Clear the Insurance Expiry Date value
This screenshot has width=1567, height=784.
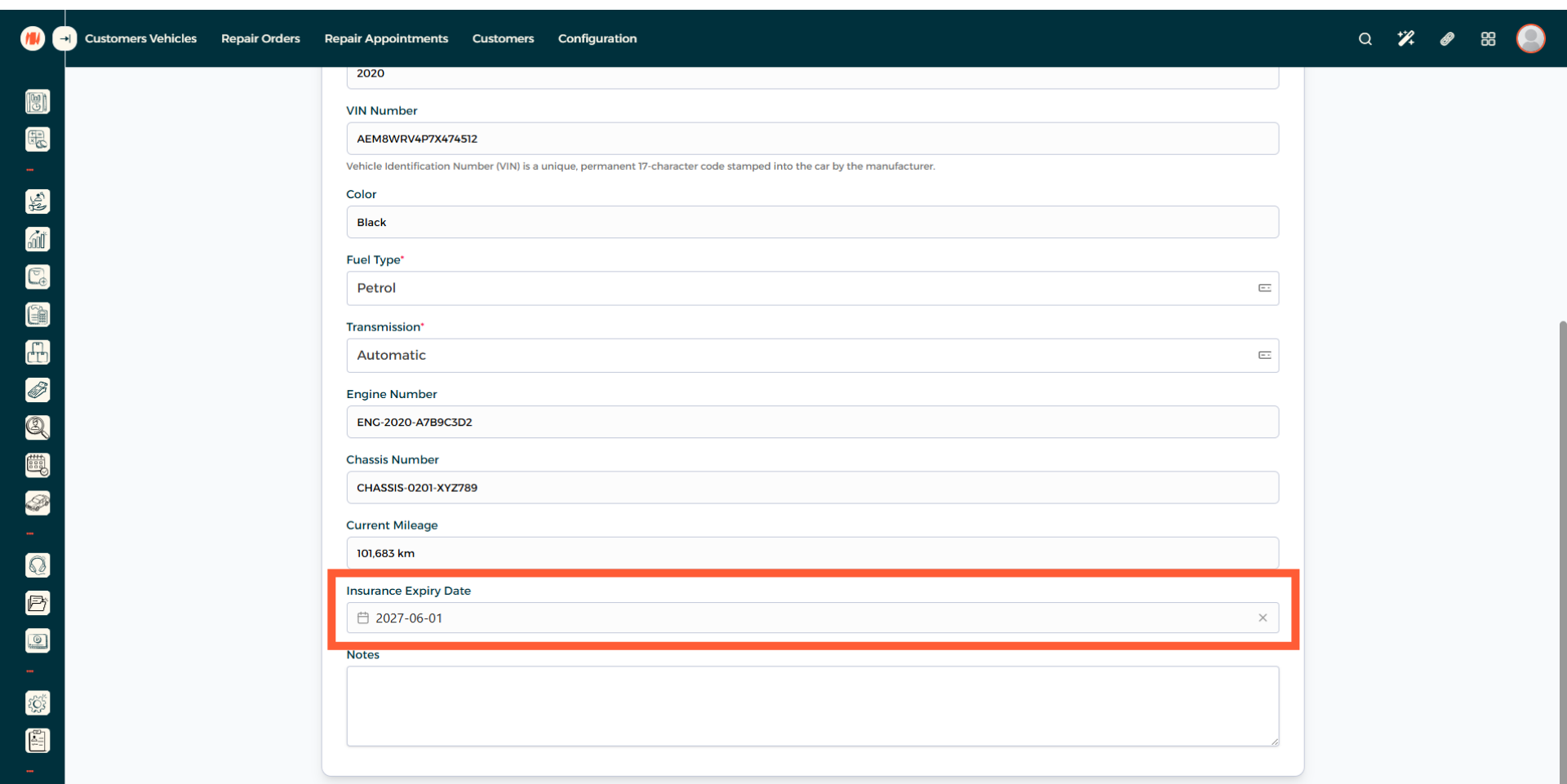coord(1263,618)
